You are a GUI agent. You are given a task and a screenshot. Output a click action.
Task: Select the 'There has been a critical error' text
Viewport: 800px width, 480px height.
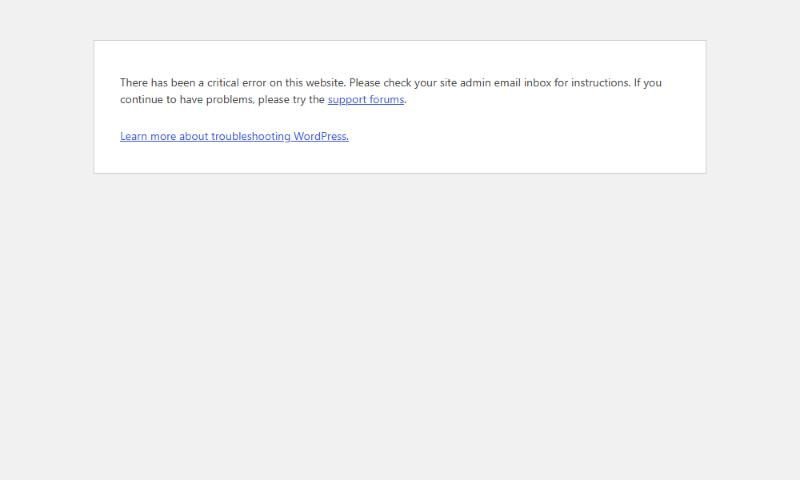pyautogui.click(x=193, y=83)
